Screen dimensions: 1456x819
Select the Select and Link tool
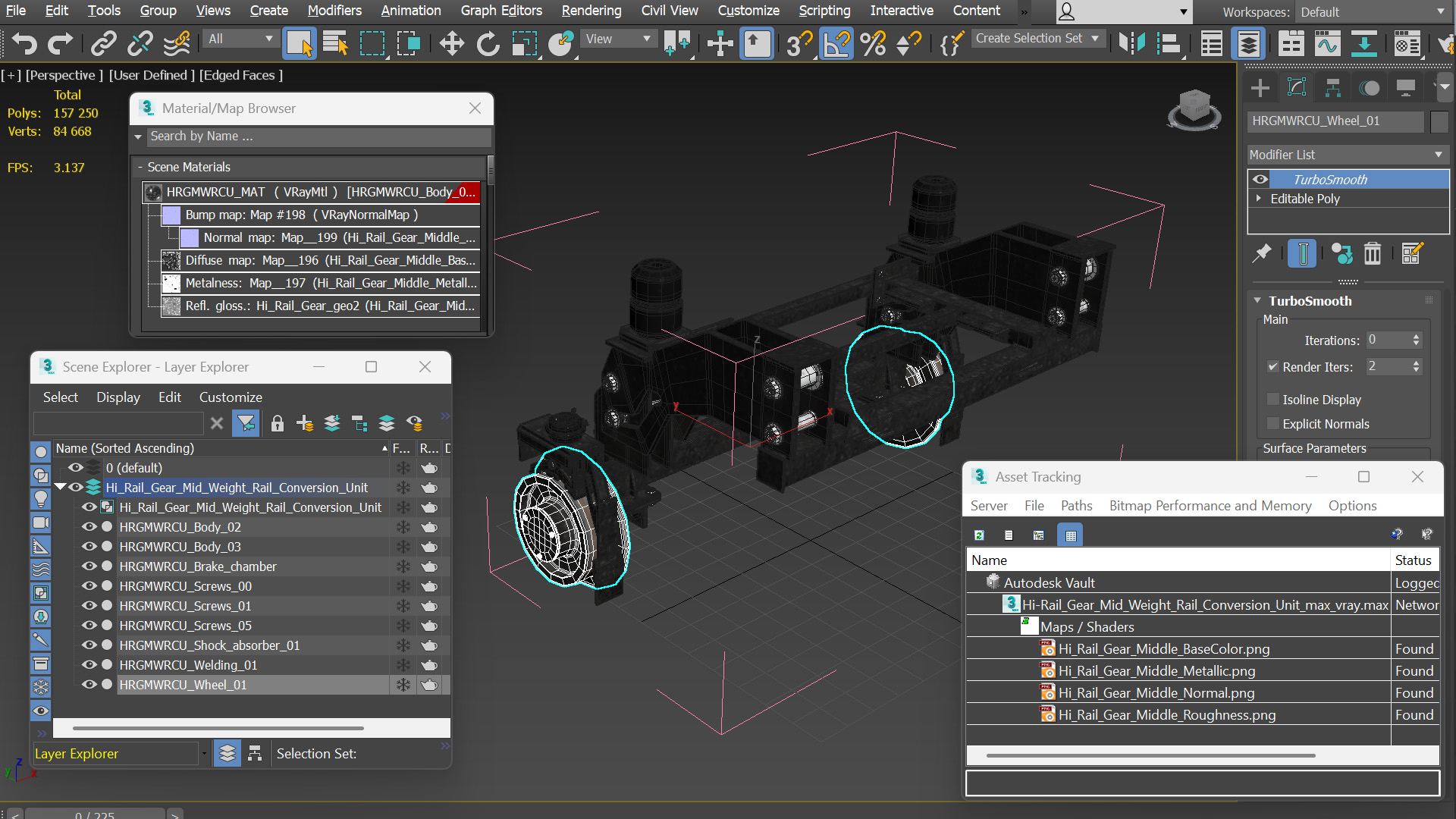coord(103,43)
